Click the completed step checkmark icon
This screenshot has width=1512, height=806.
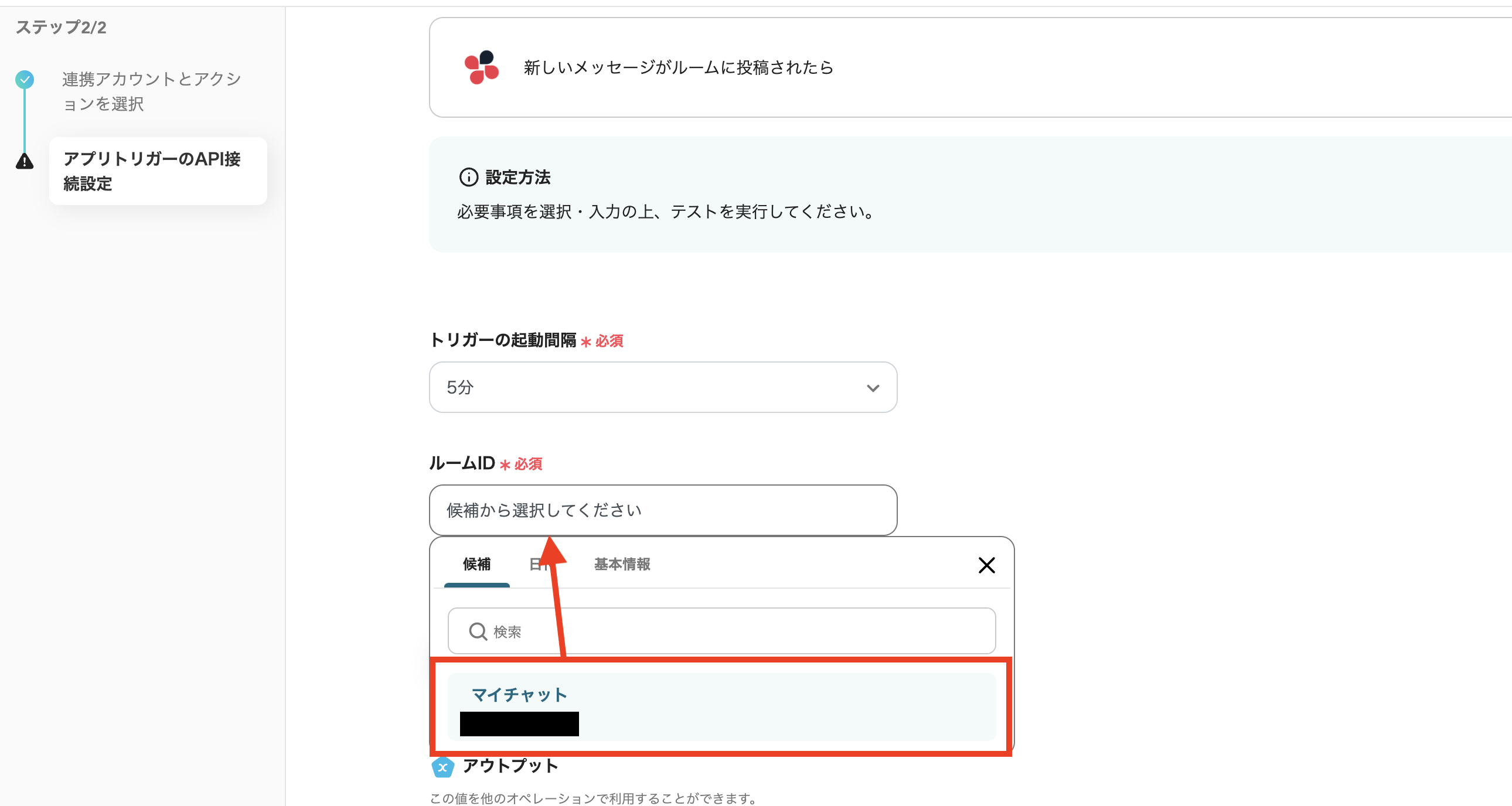point(25,79)
